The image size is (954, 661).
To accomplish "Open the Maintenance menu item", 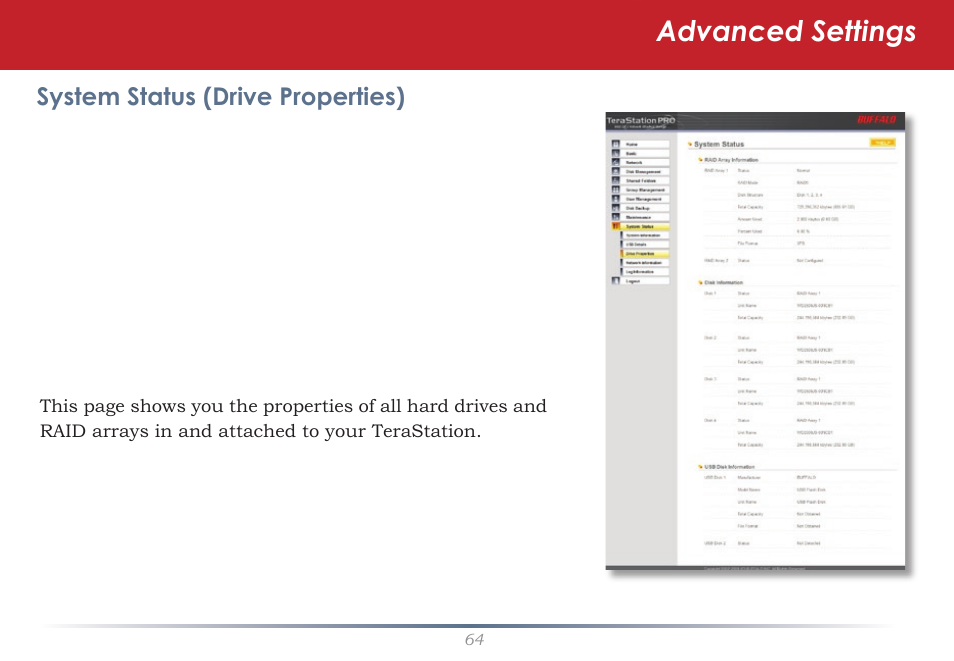I will 645,217.
